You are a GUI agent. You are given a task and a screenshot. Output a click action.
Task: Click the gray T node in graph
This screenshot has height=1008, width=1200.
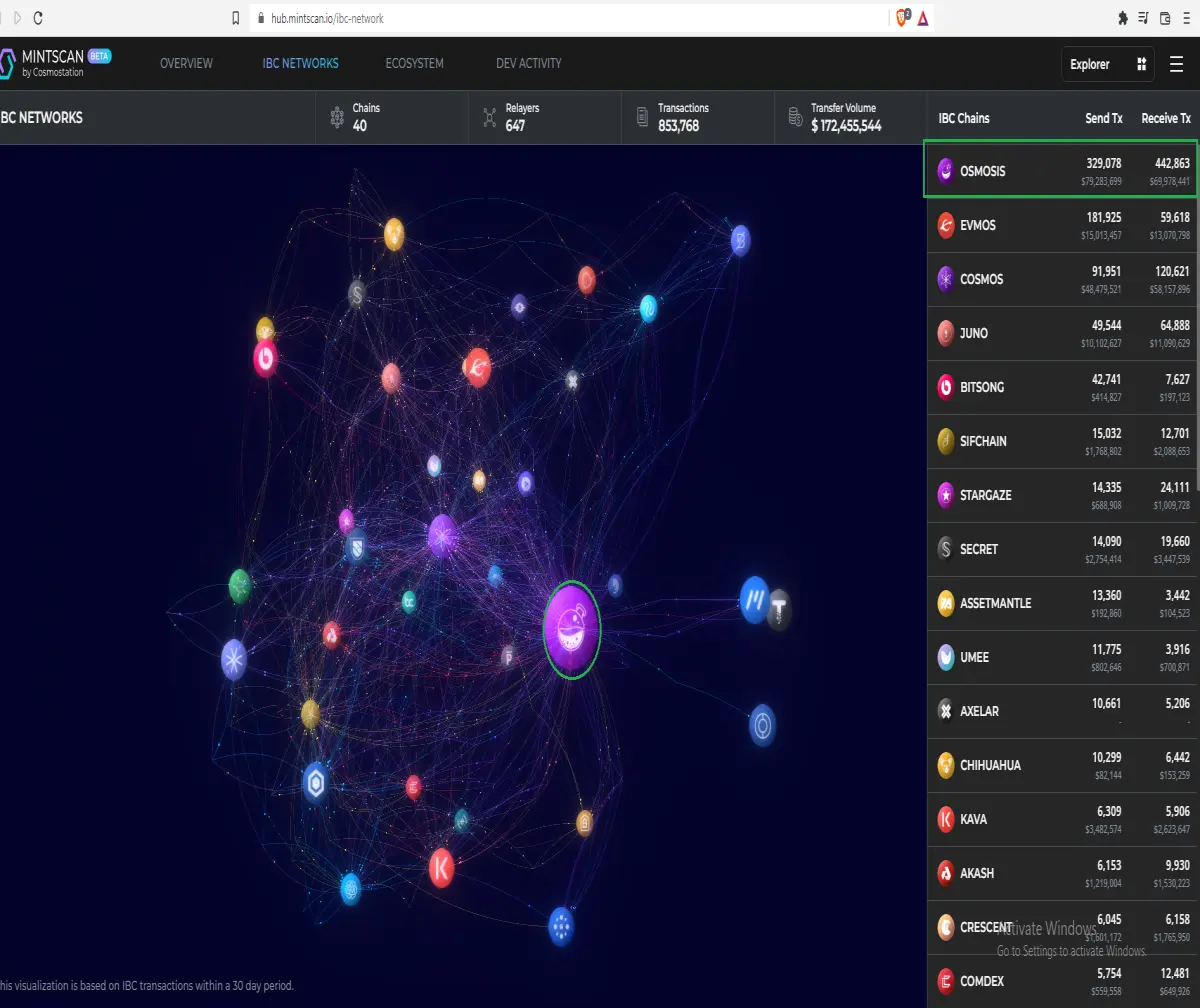pos(779,609)
